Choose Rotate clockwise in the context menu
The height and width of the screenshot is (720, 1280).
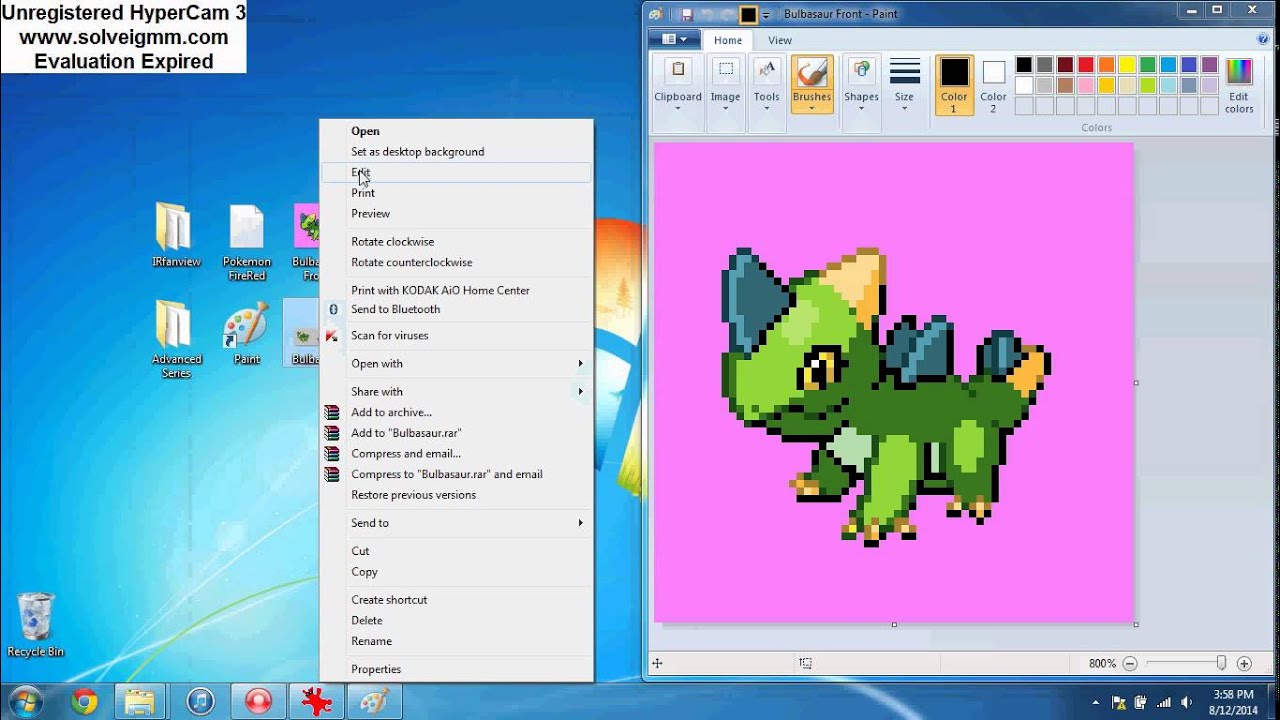456,242
